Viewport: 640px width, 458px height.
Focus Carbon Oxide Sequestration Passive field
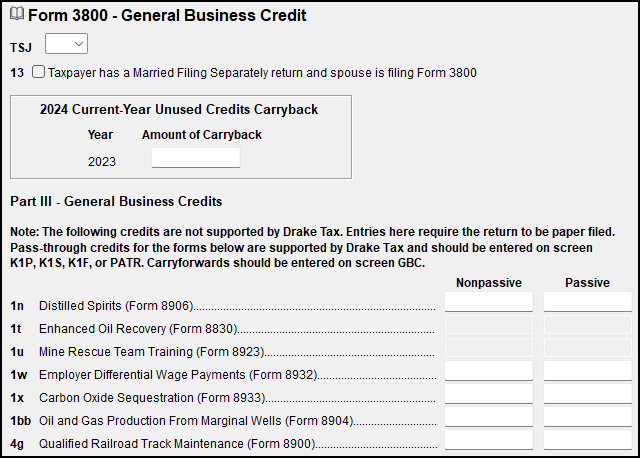588,394
